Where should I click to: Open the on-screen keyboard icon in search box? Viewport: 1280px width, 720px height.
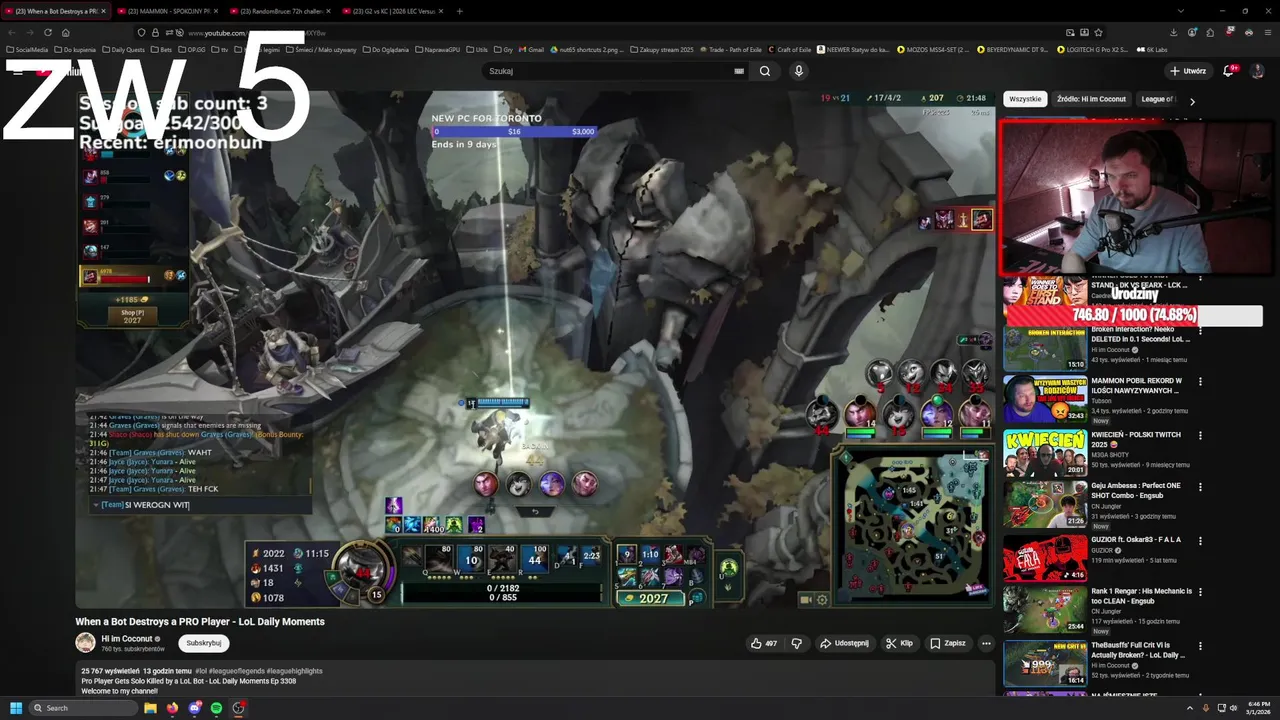(739, 71)
